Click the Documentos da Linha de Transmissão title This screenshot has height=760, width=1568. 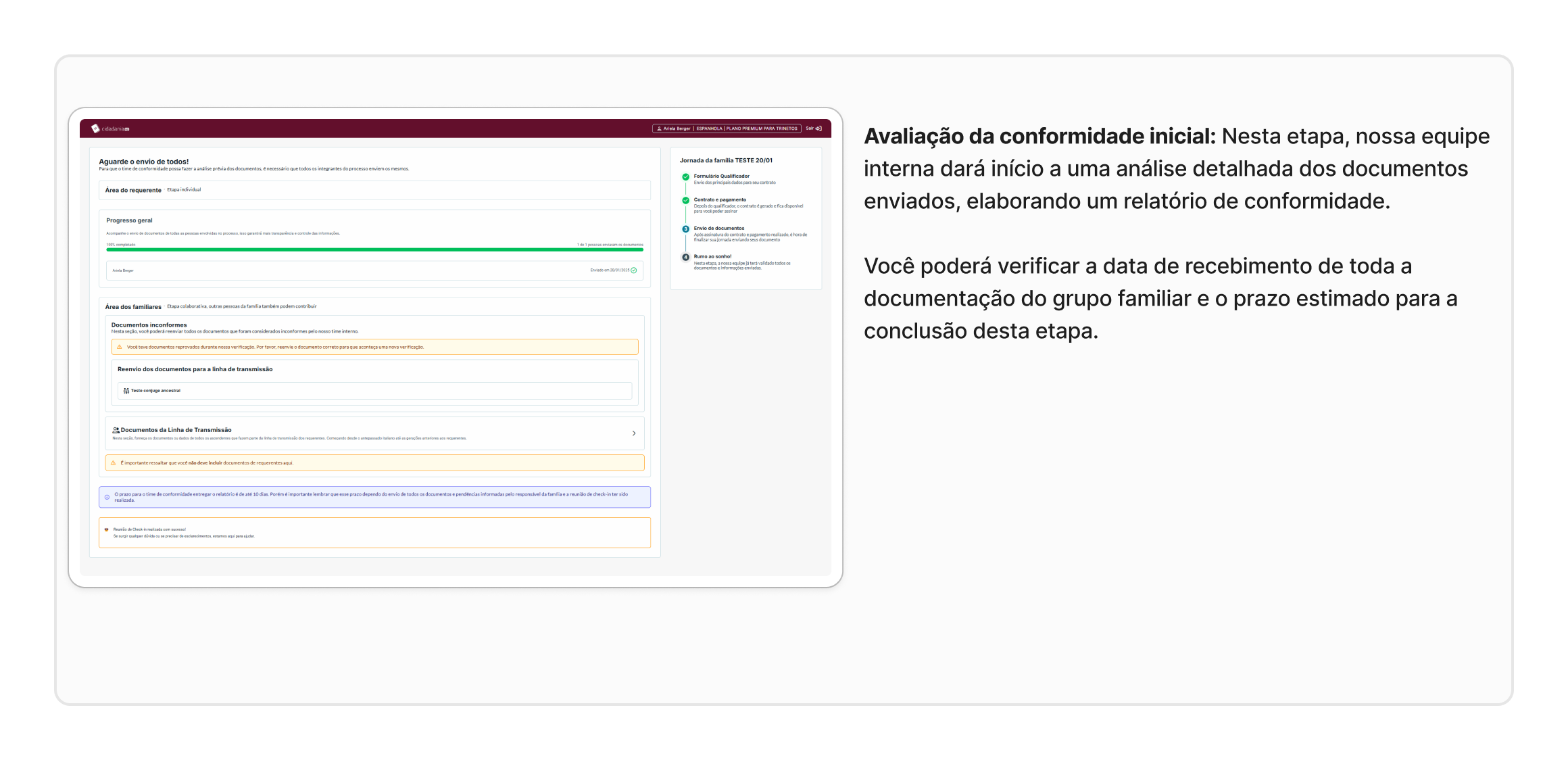[176, 430]
